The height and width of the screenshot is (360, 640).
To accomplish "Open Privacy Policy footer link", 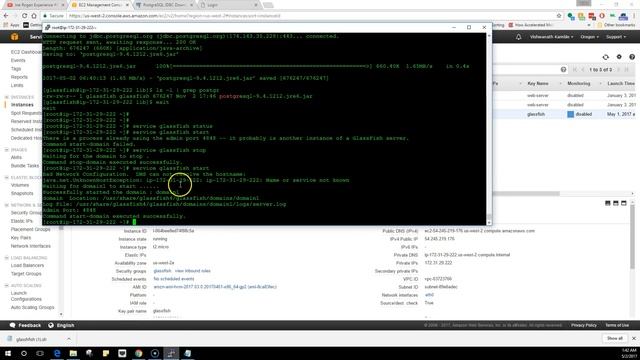I will pos(584,325).
